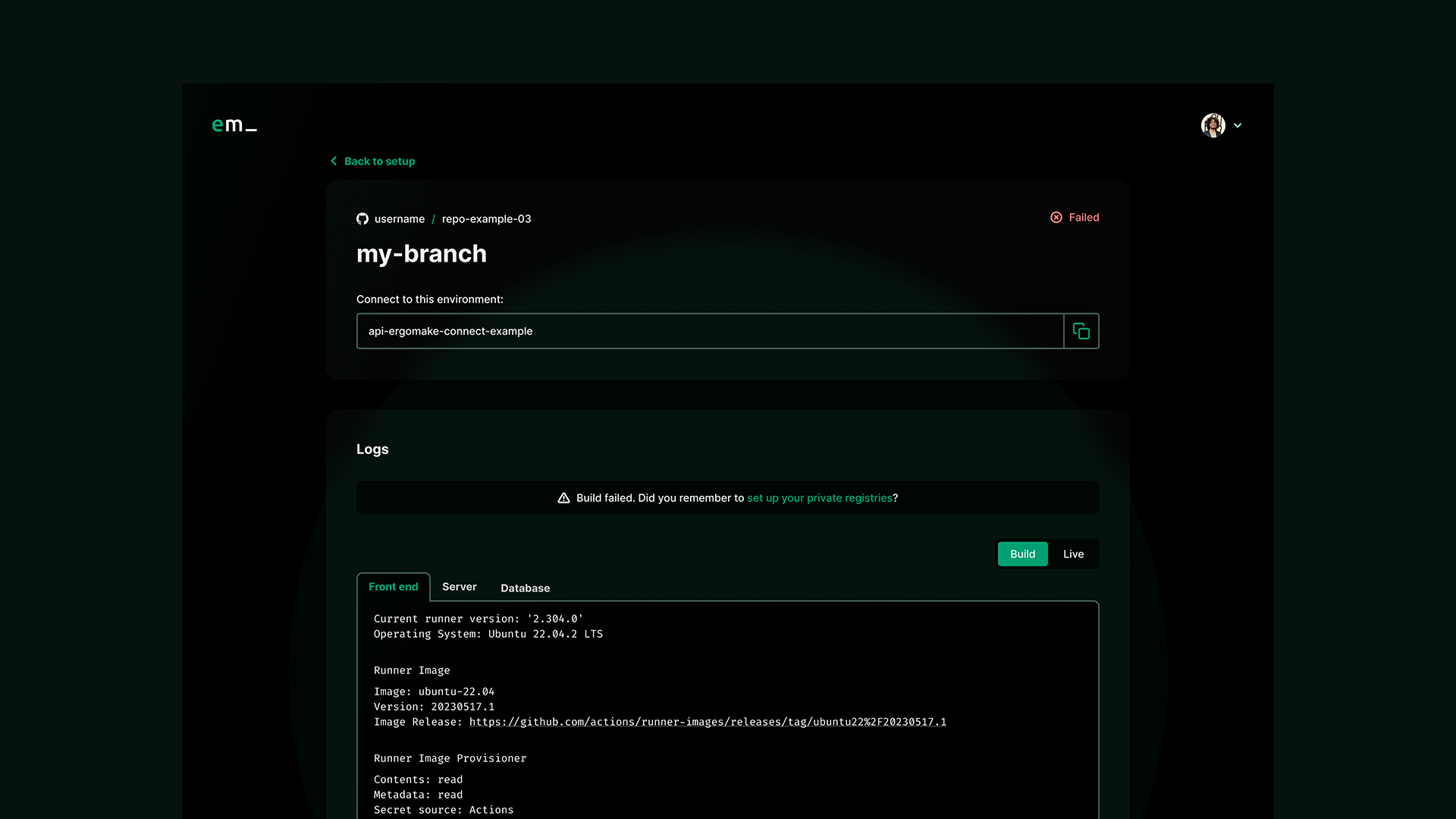Select the Front end tab
1456x819 pixels.
[x=393, y=587]
